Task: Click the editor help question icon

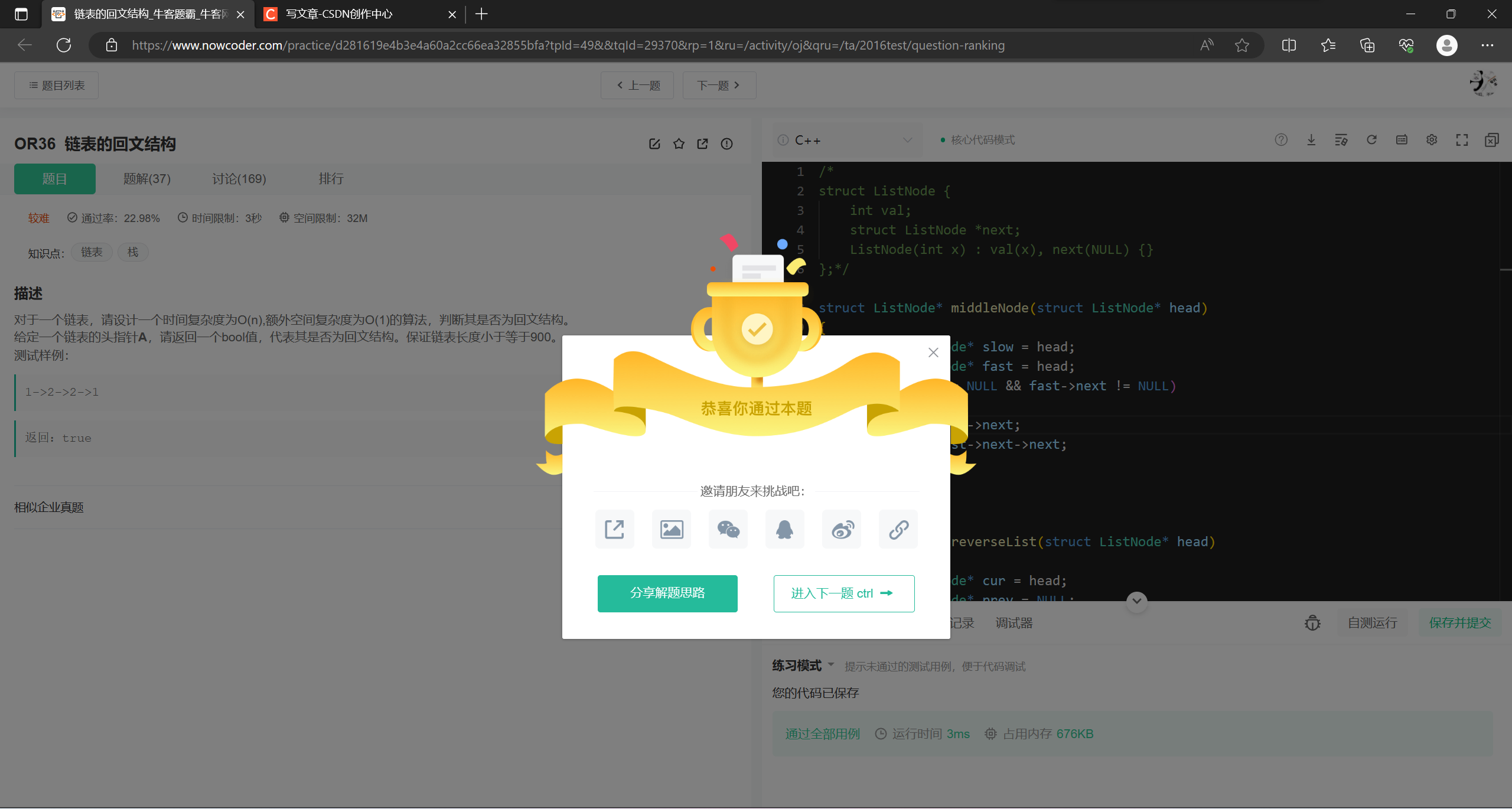Action: tap(1281, 140)
